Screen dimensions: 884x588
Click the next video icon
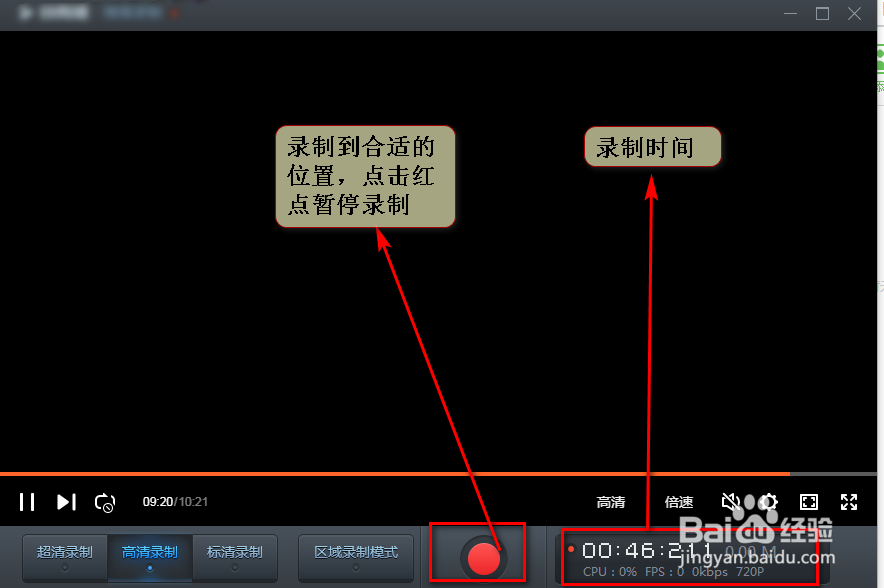(x=65, y=502)
